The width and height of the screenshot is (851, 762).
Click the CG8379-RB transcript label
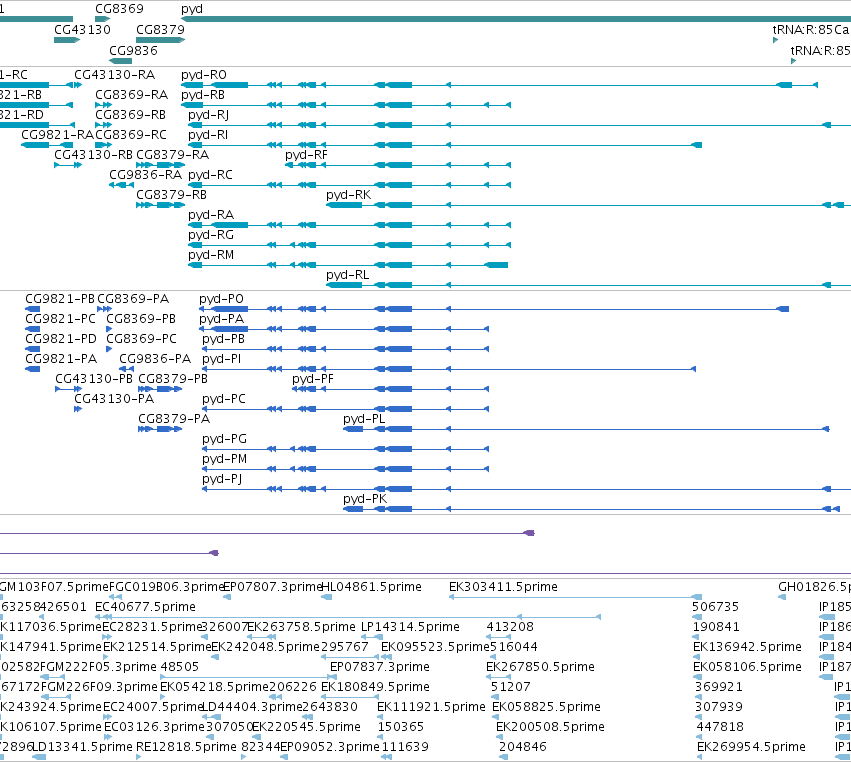[172, 195]
